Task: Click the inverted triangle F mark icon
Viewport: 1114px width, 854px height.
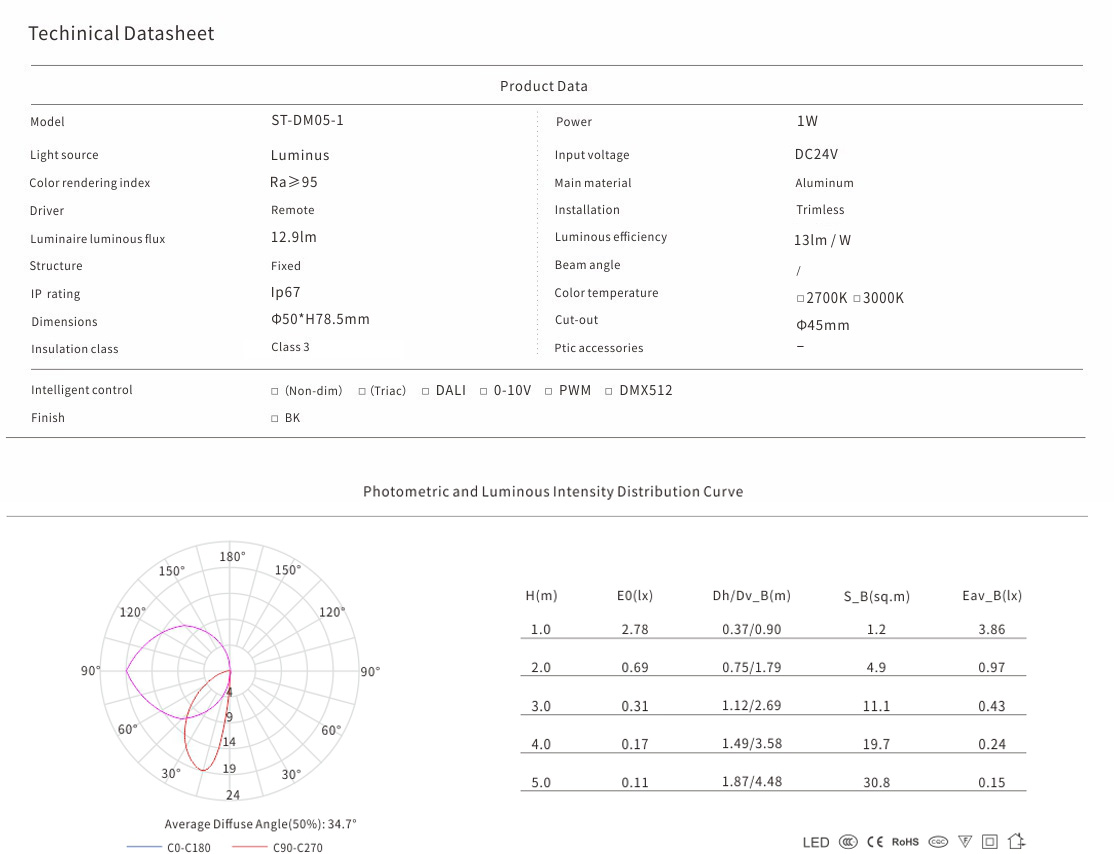Action: point(965,842)
